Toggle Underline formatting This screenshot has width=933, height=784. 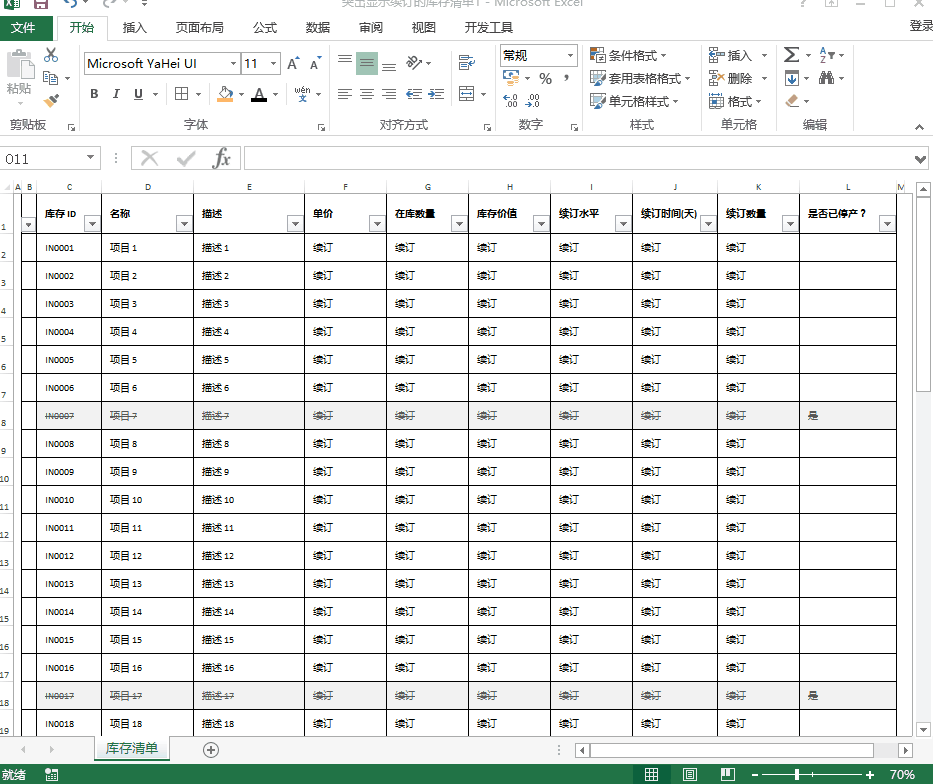coord(138,94)
